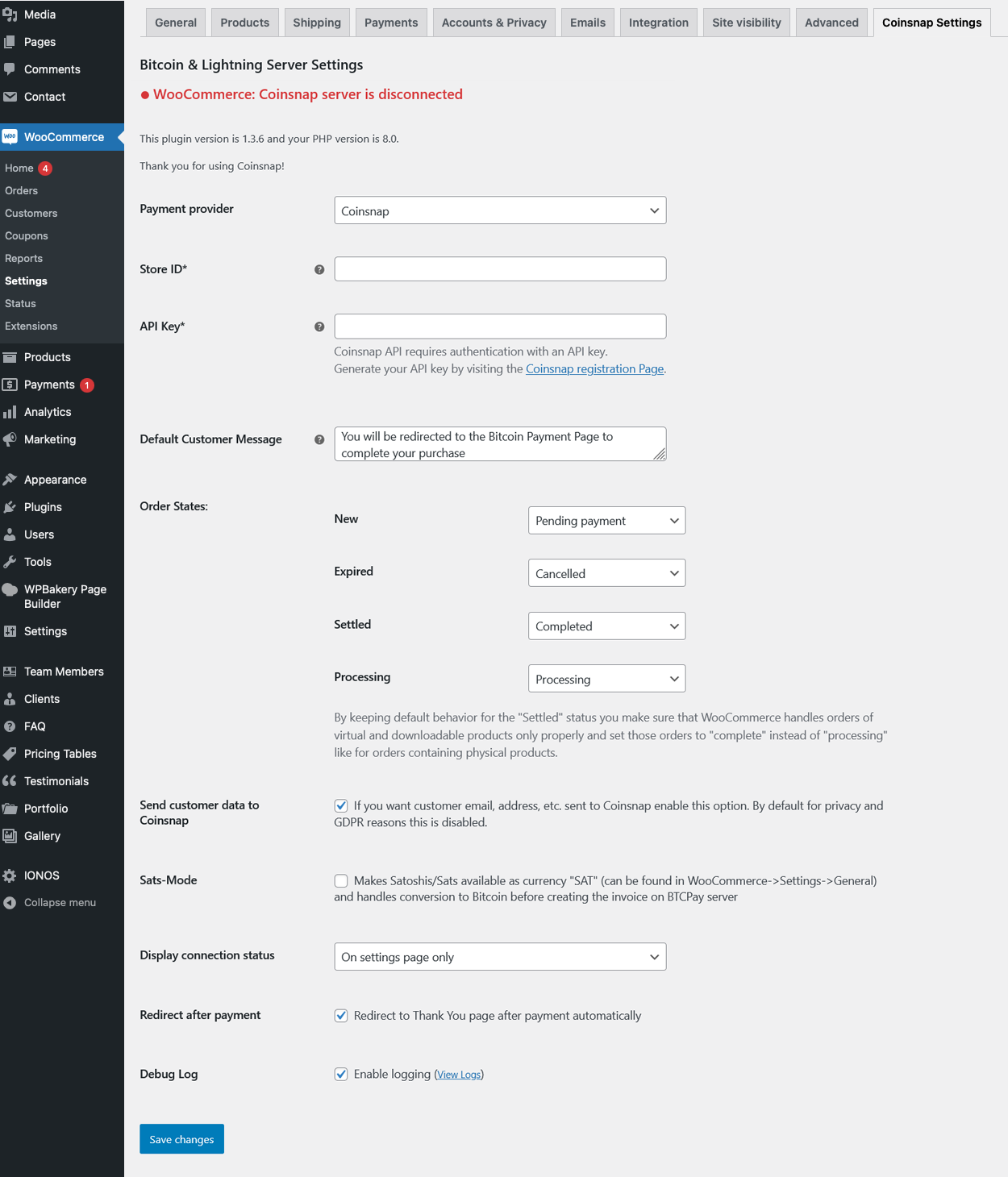Click Default Customer Message help icon
Viewport: 1008px width, 1177px height.
(319, 439)
